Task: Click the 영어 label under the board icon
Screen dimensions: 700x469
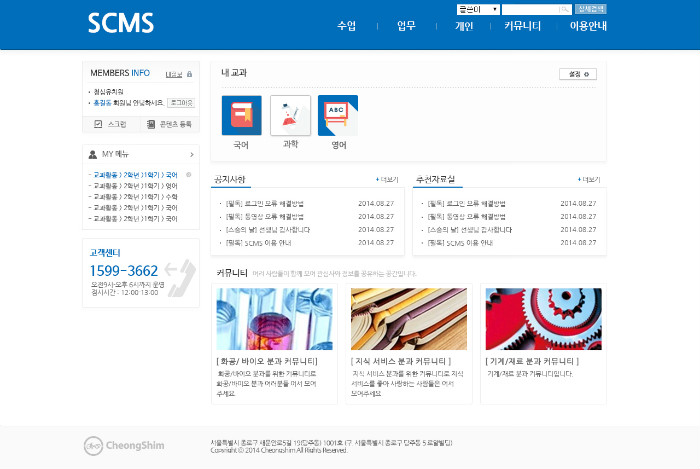Action: 338,145
